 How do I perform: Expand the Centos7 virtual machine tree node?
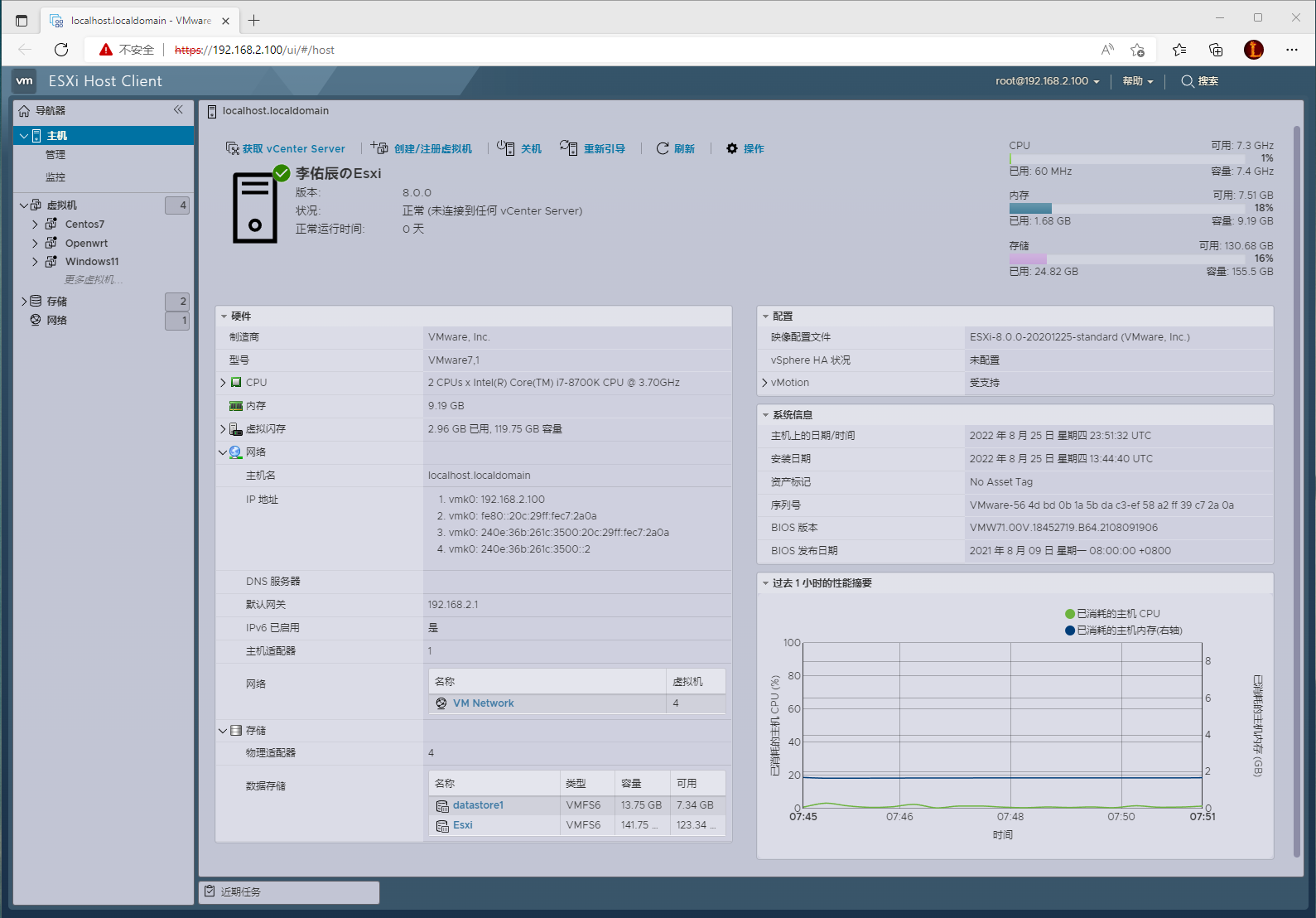[35, 225]
